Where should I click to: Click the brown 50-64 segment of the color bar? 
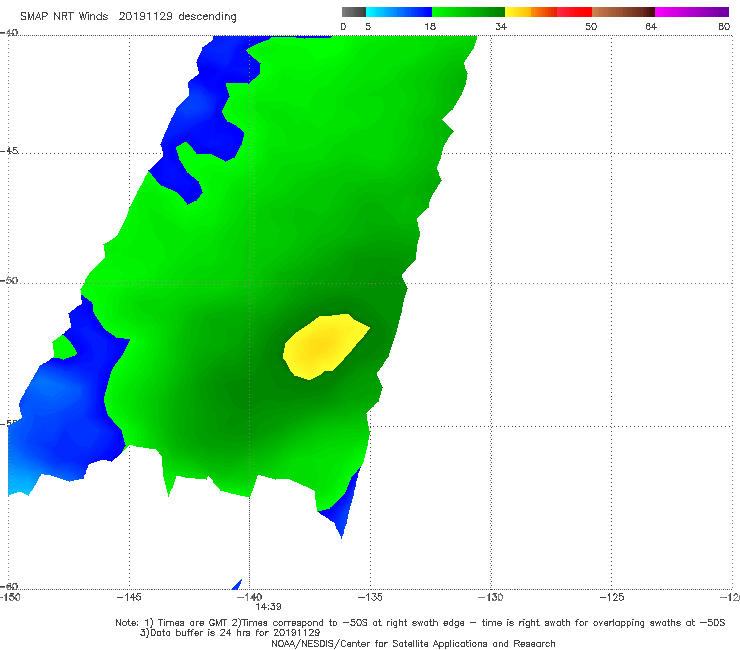tap(623, 12)
